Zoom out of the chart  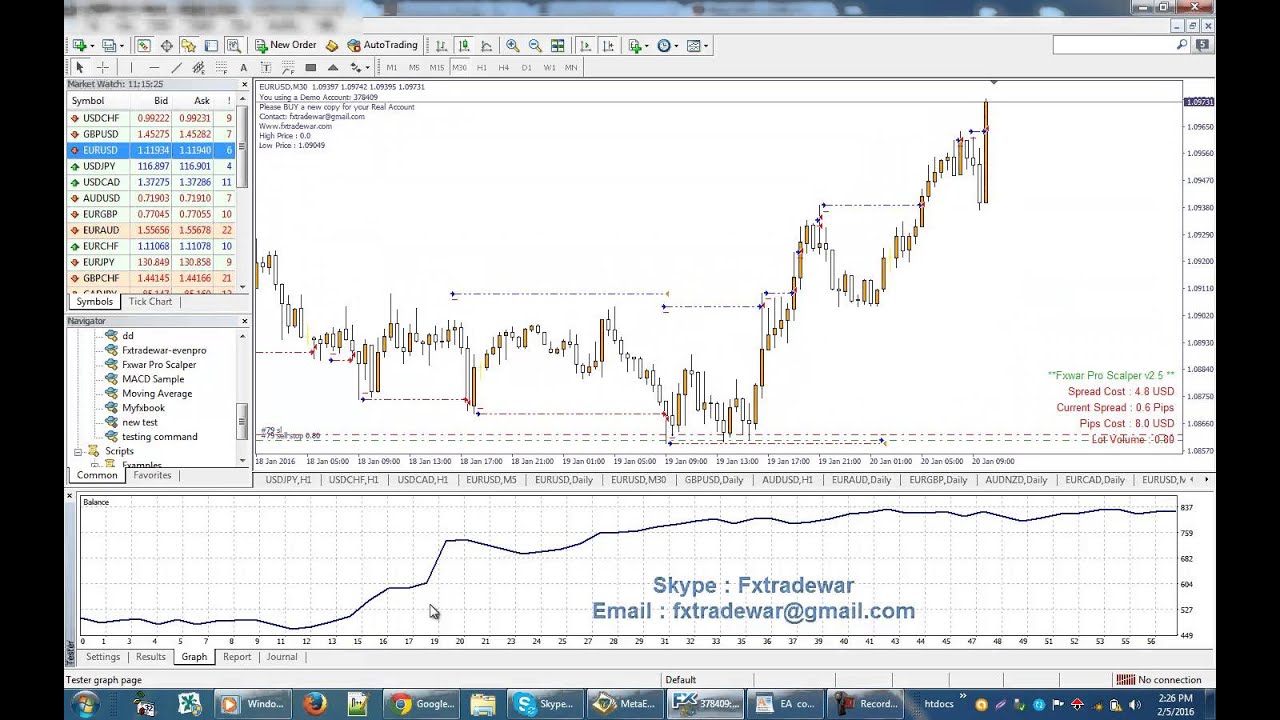(535, 45)
